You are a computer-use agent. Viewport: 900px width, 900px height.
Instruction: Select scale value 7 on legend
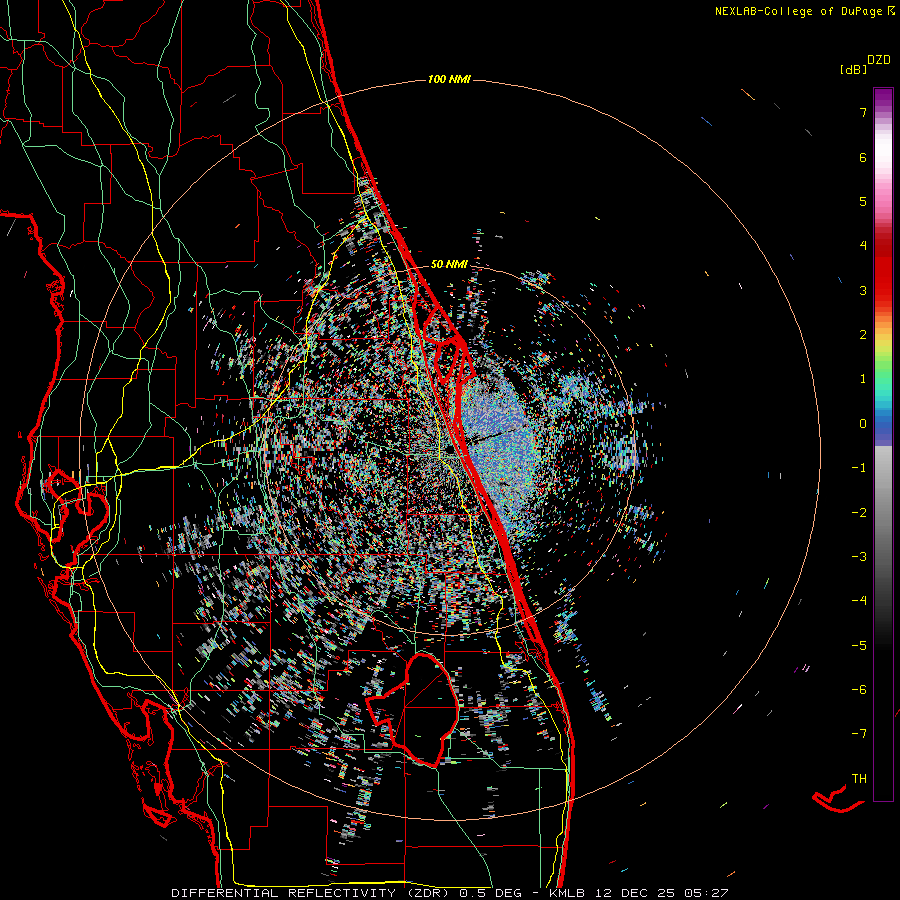coord(863,112)
